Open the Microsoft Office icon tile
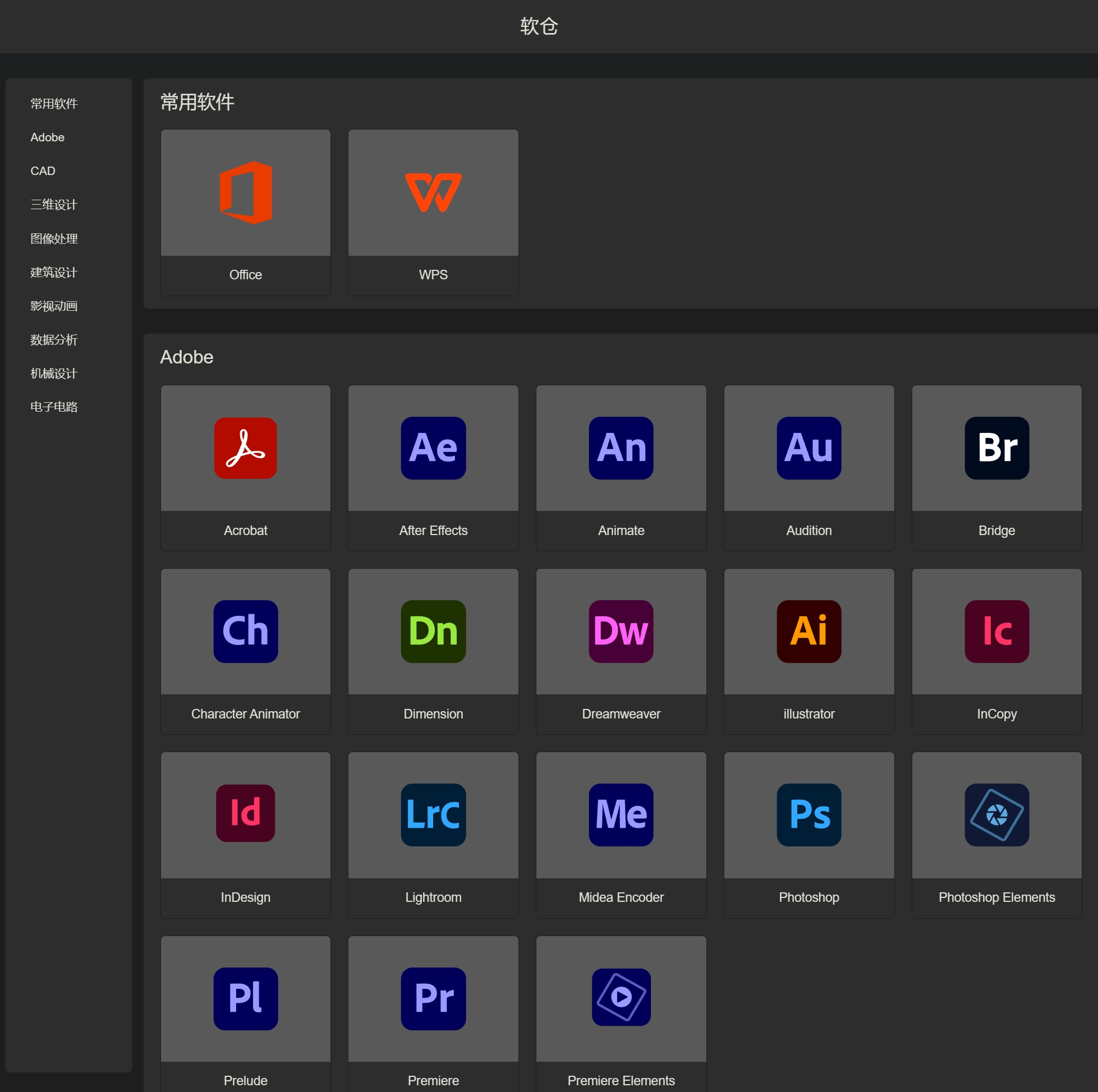This screenshot has height=1092, width=1098. click(x=246, y=192)
